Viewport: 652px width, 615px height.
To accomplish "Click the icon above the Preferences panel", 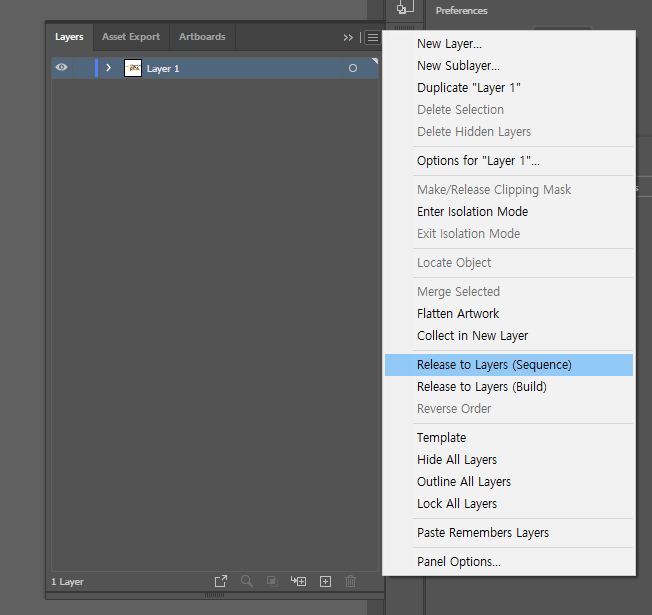I will point(405,7).
